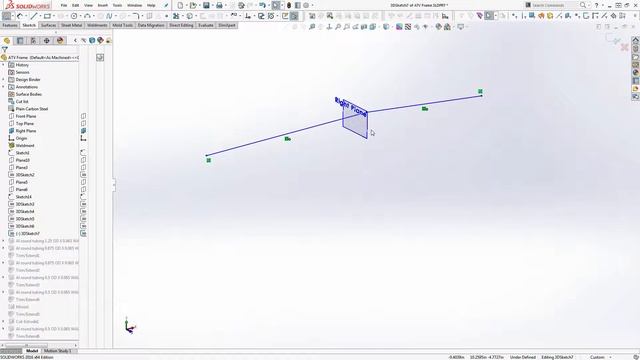The image size is (640, 360).
Task: Open the Insert menu
Action: pos(103,5)
